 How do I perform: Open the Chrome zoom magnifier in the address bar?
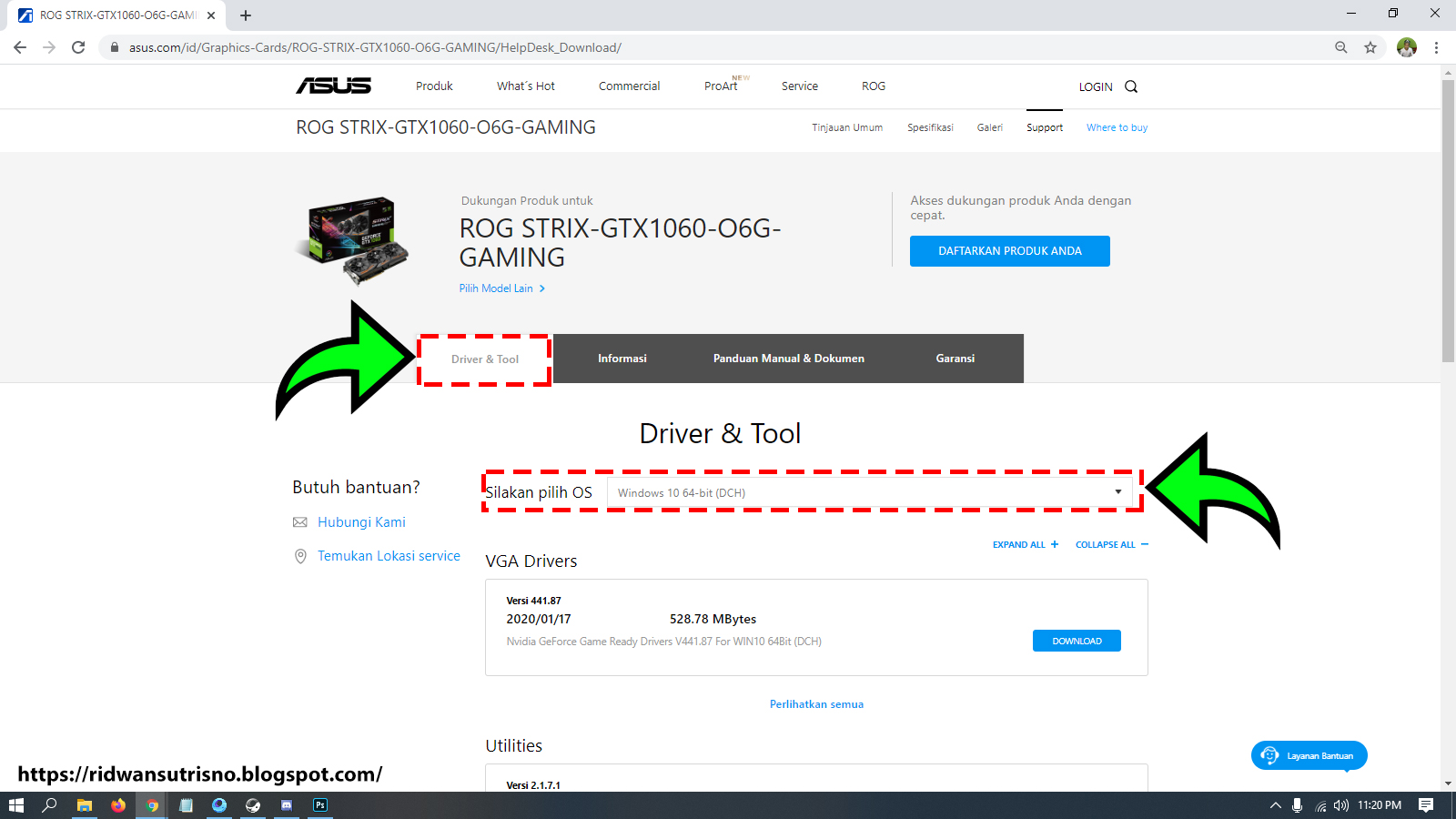coord(1341,47)
